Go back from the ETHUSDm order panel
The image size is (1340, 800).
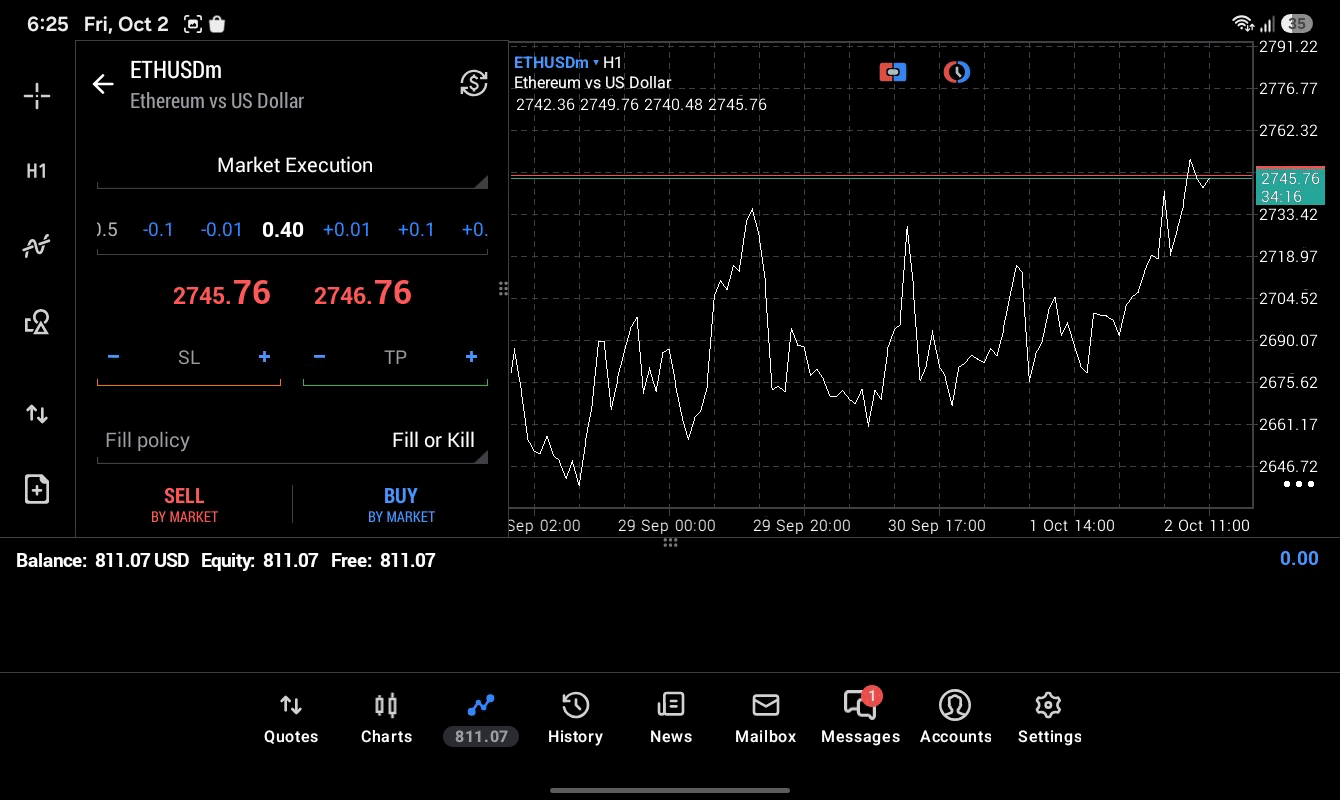click(103, 84)
